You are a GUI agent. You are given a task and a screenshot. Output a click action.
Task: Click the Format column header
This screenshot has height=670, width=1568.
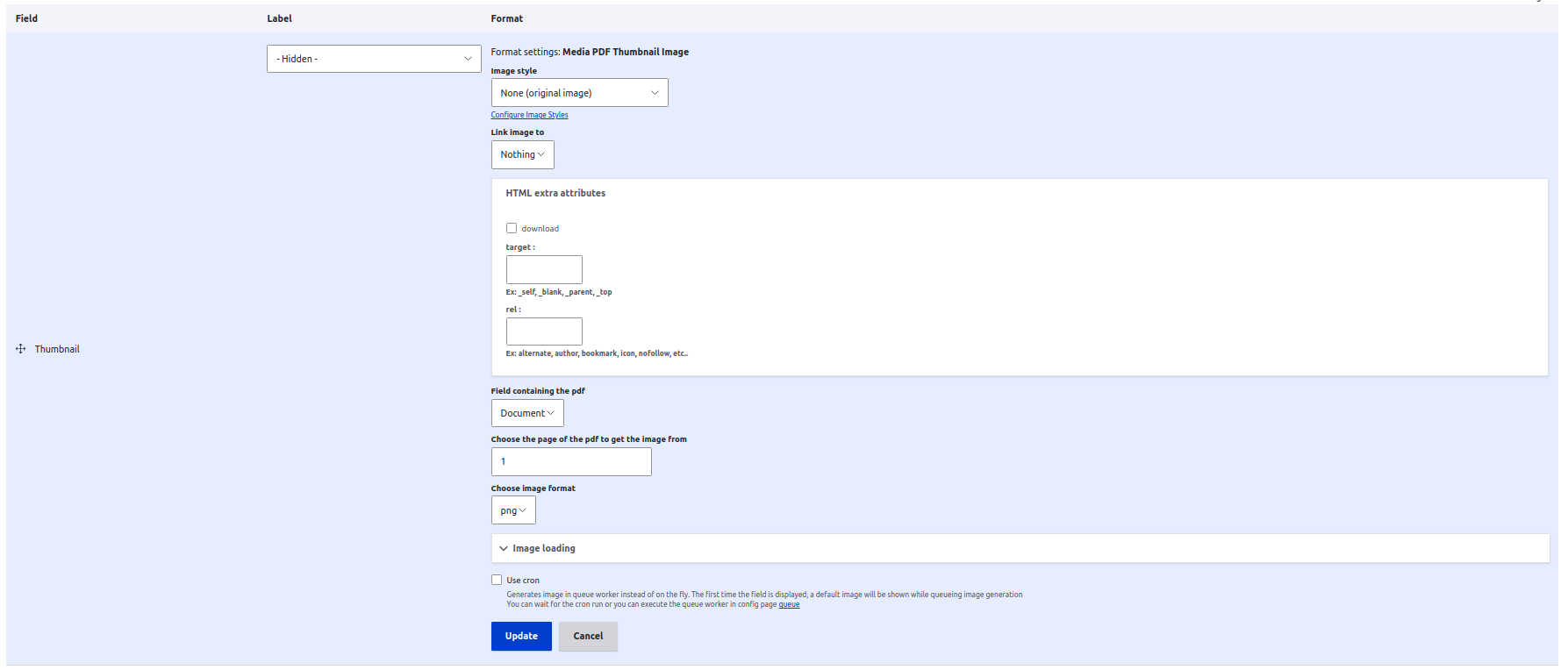tap(507, 18)
